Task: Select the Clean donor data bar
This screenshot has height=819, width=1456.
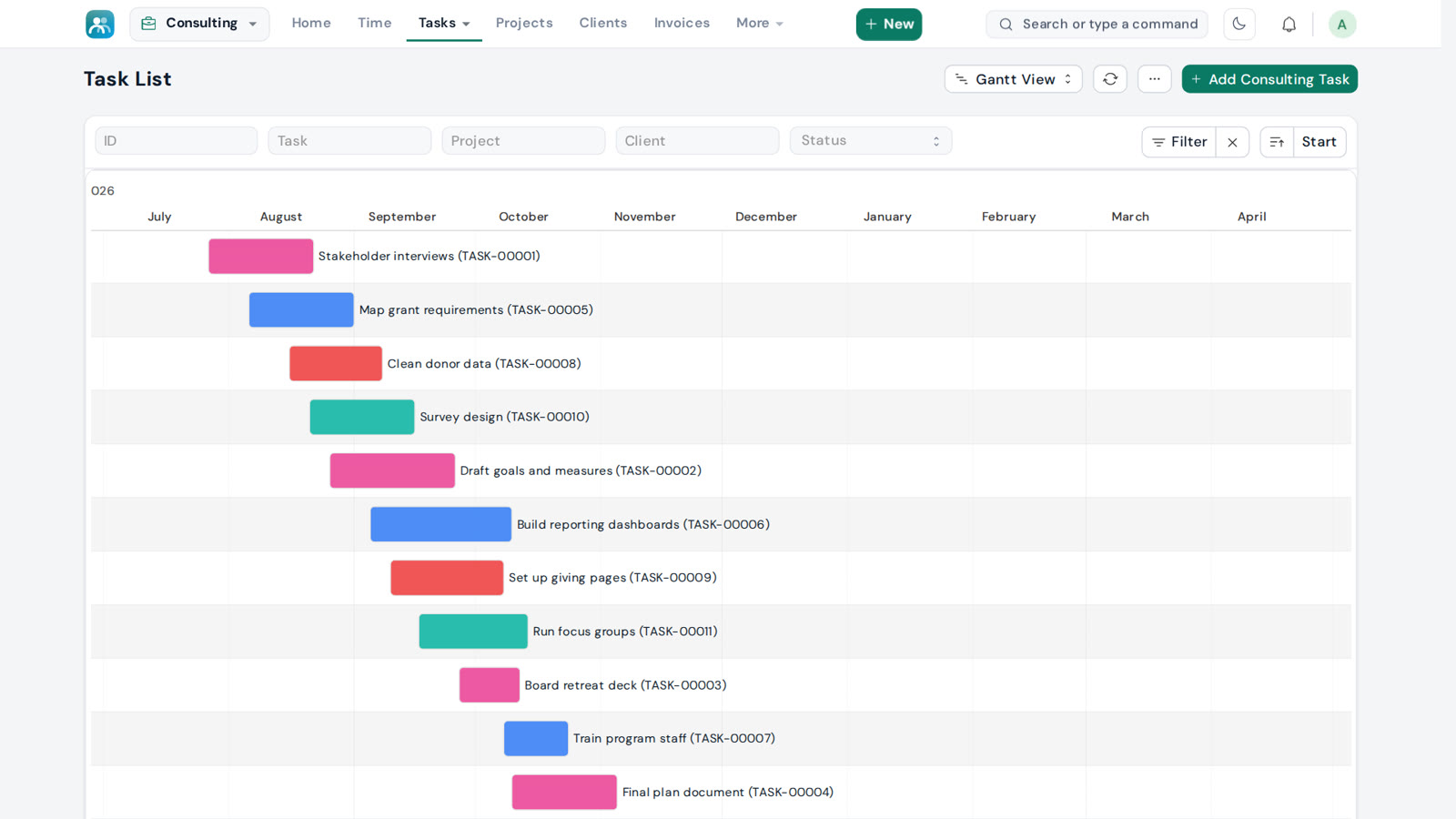Action: click(x=336, y=364)
